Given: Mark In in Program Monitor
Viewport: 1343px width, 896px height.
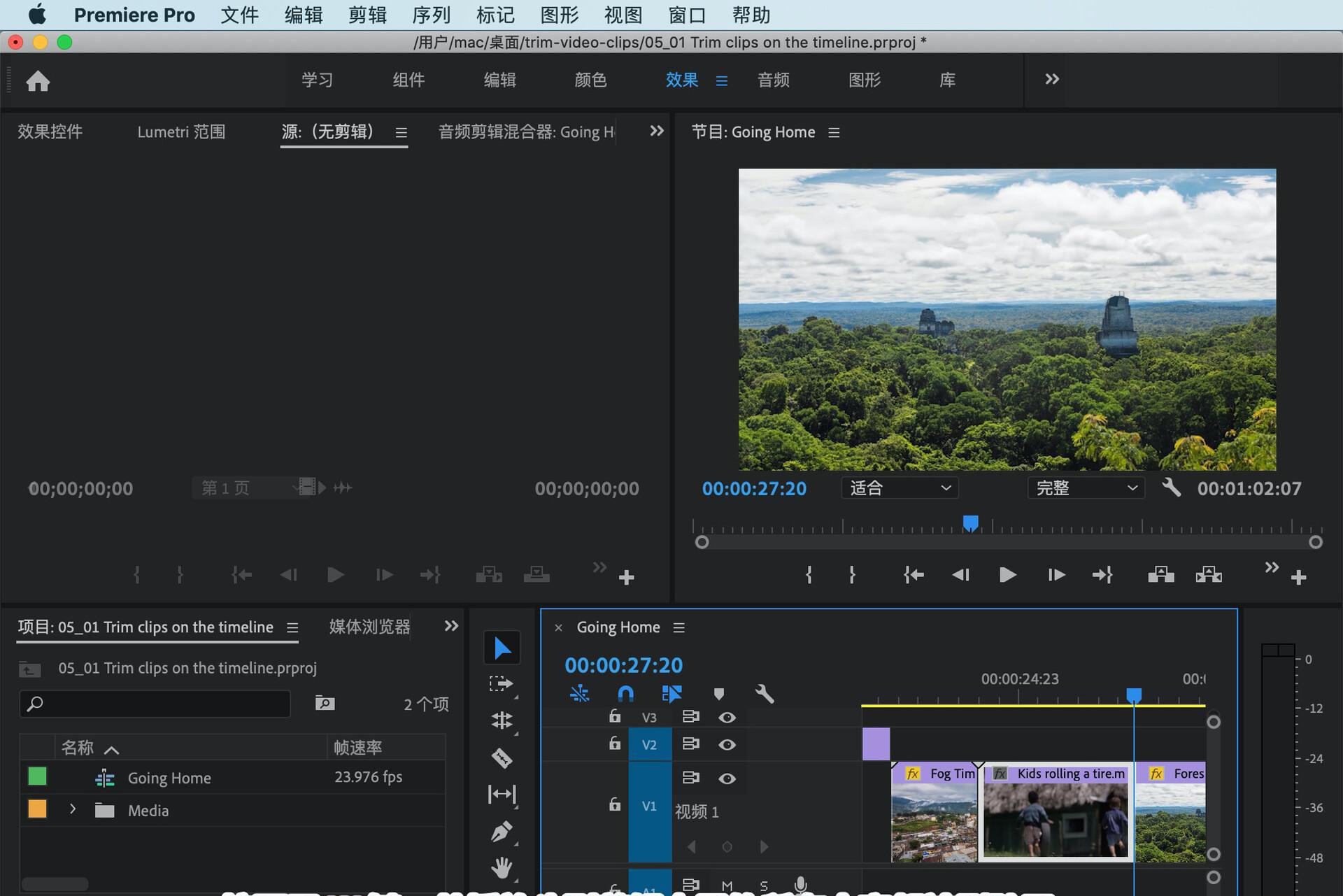Looking at the screenshot, I should click(x=809, y=575).
